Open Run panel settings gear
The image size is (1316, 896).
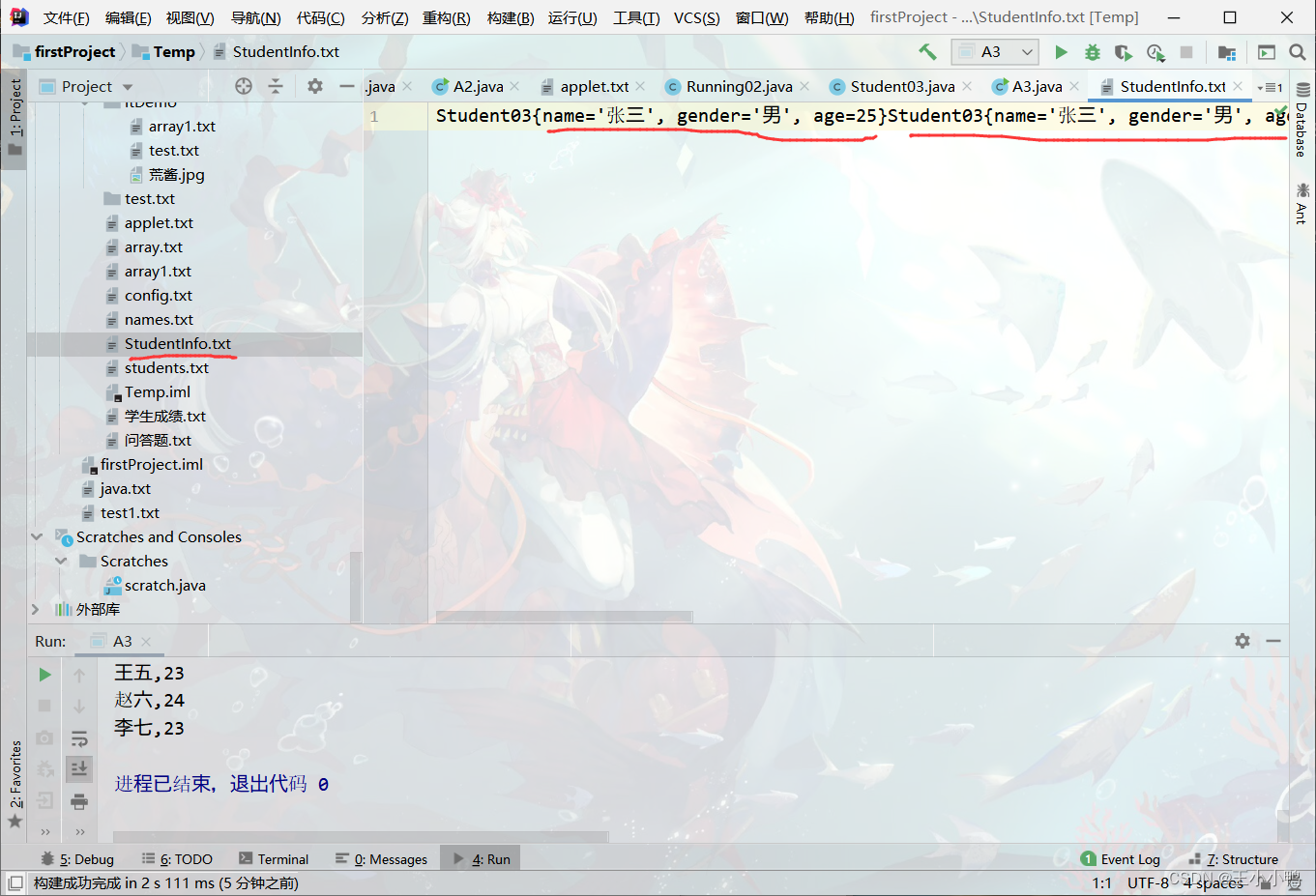(x=1243, y=641)
